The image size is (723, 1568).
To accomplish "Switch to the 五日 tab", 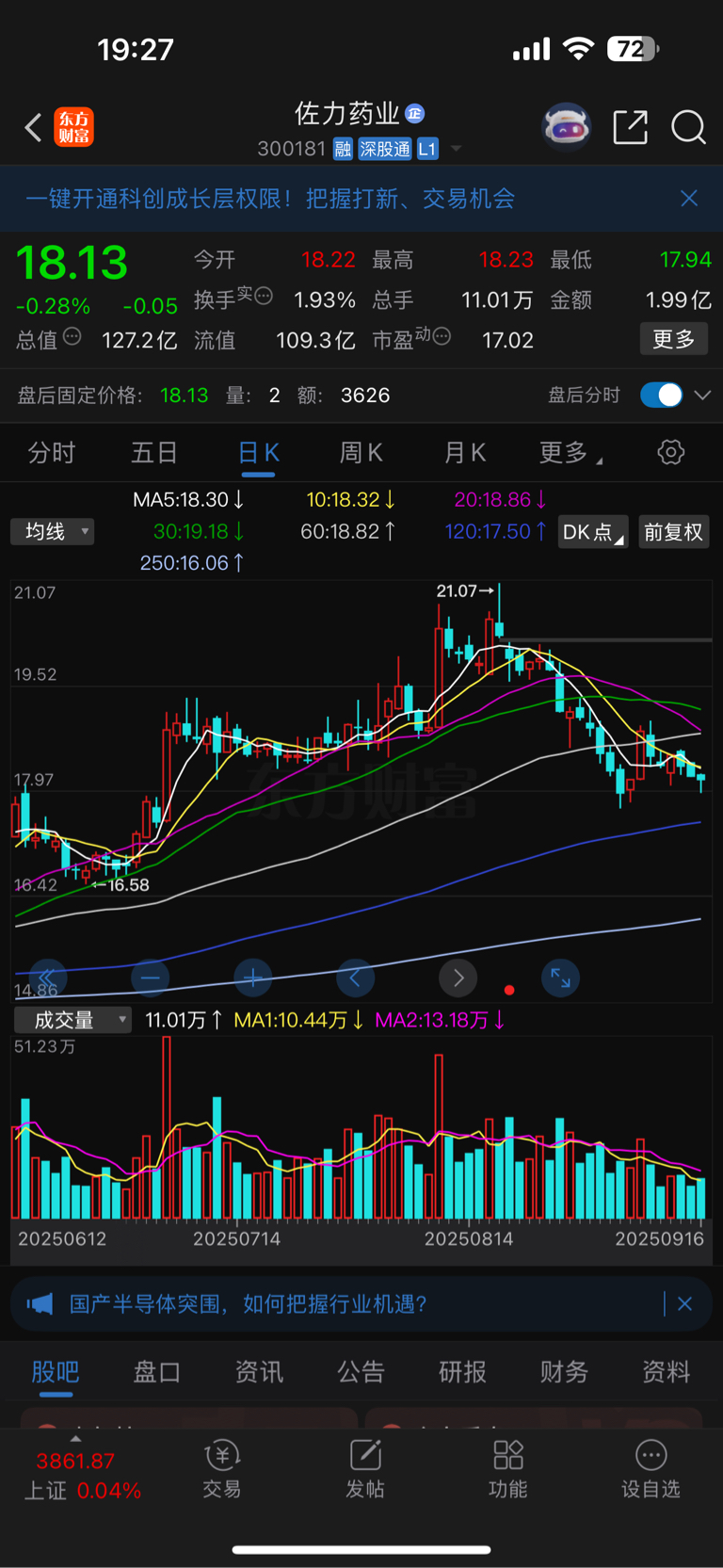I will click(154, 453).
